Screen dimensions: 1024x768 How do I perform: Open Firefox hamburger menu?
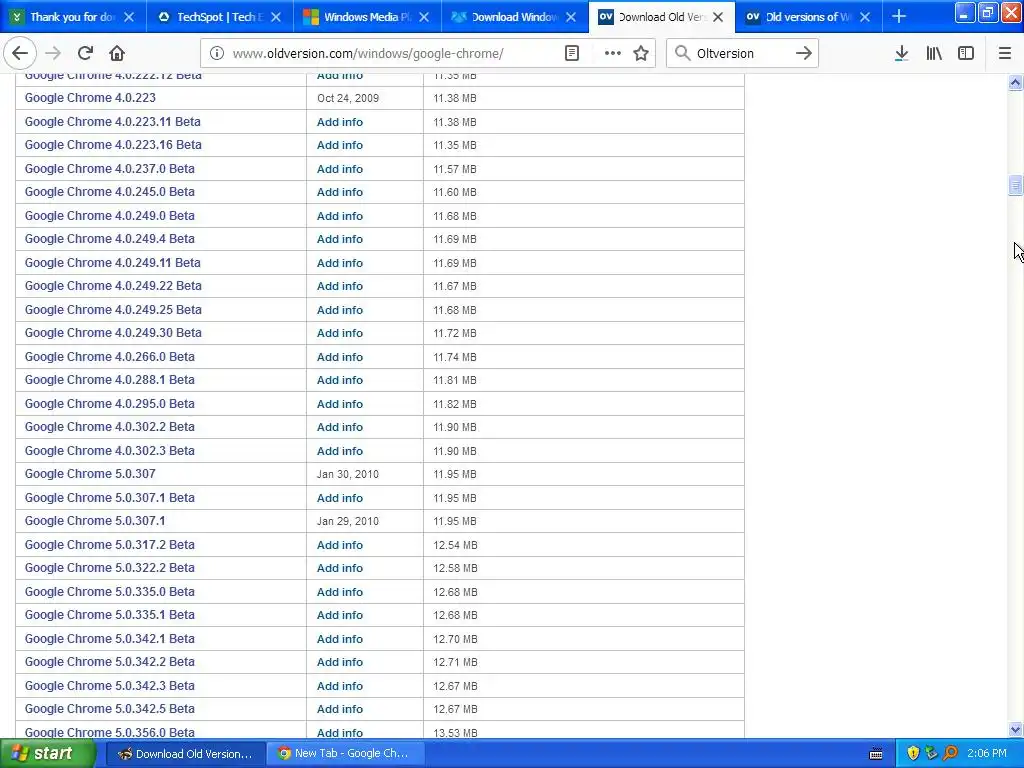click(1004, 54)
